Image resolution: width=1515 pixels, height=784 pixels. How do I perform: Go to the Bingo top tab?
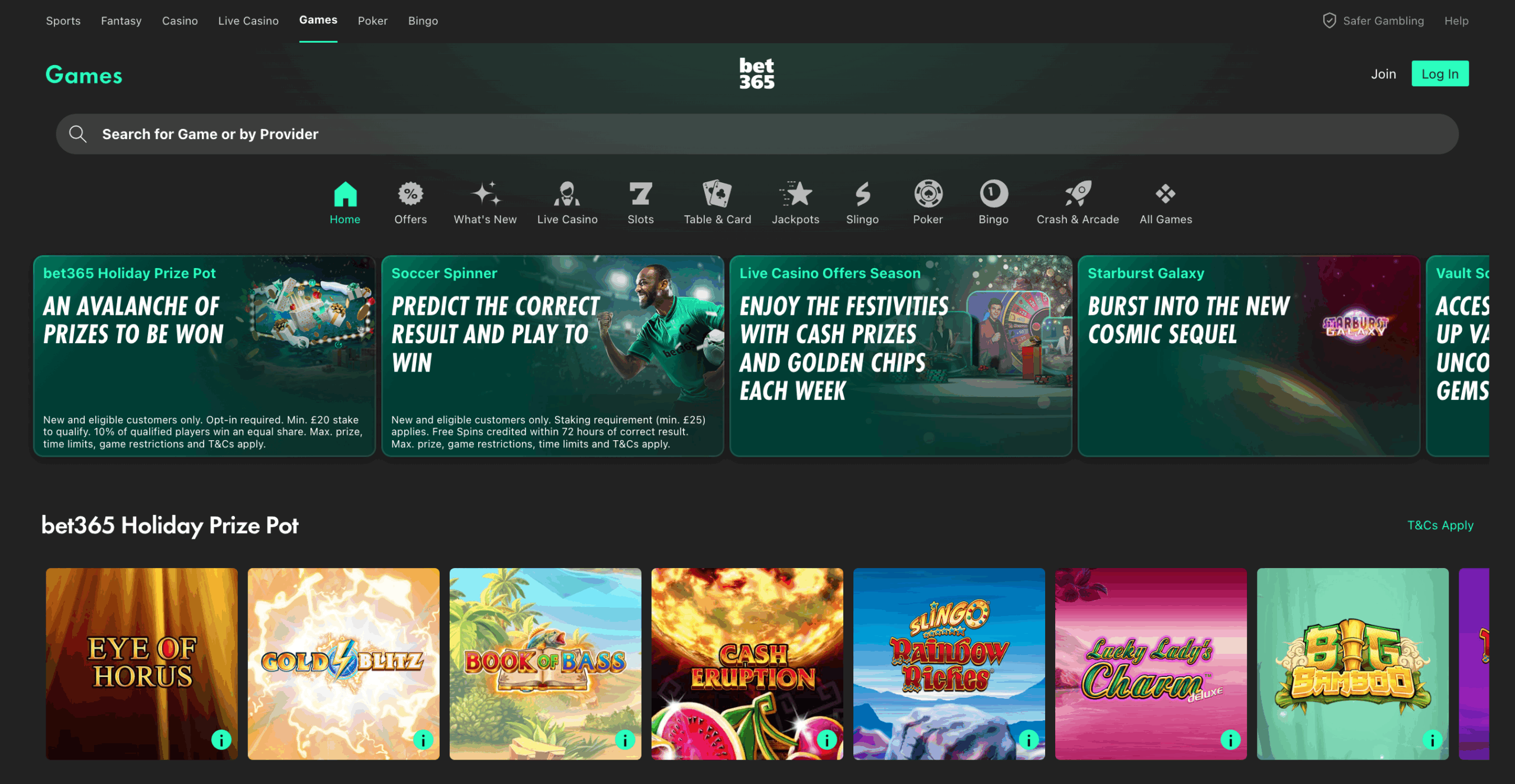tap(423, 21)
